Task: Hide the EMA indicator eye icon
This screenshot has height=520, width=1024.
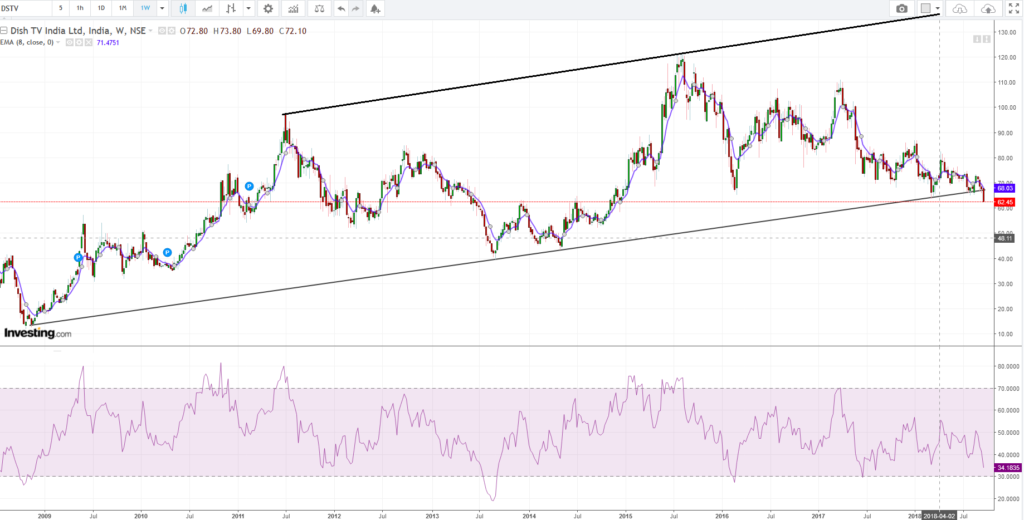Action: pos(70,42)
